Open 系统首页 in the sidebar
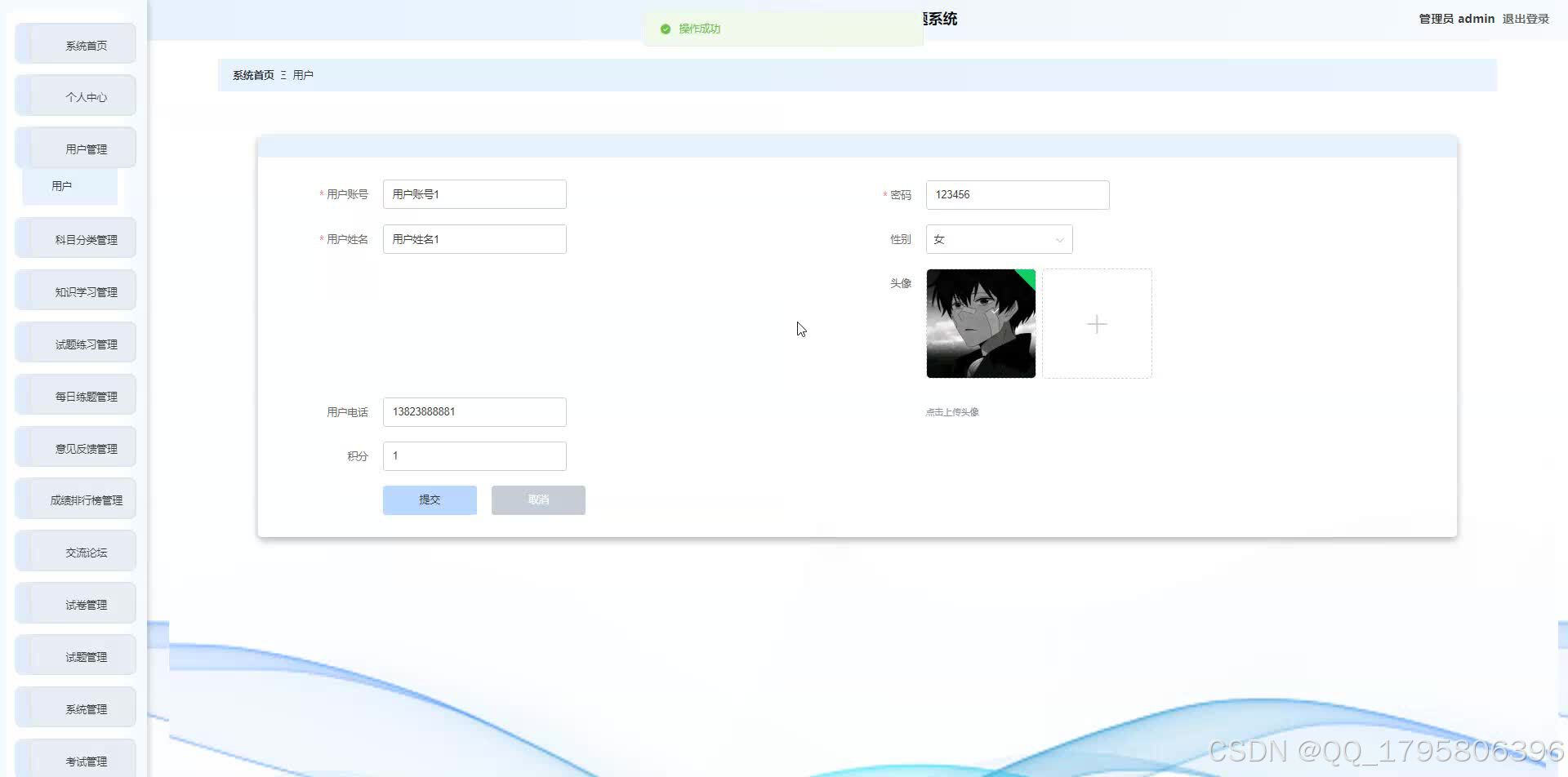 76,45
